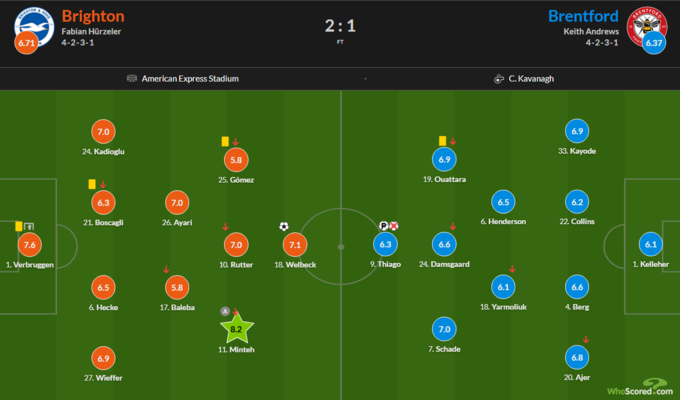Click Brighton's 6.71 team rating badge
Viewport: 680px width, 400px height.
(x=27, y=44)
